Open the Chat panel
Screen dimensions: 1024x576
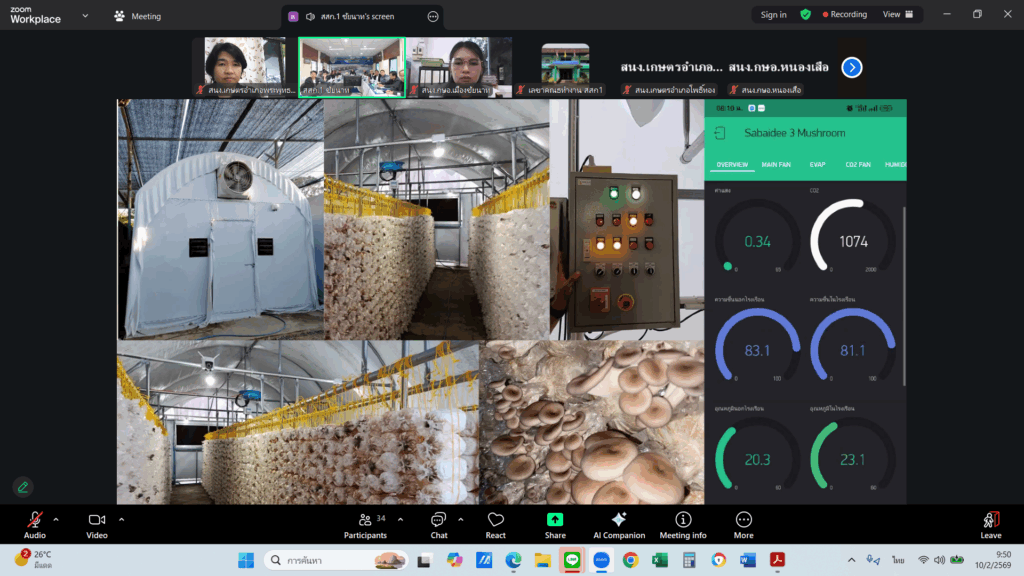(x=438, y=520)
